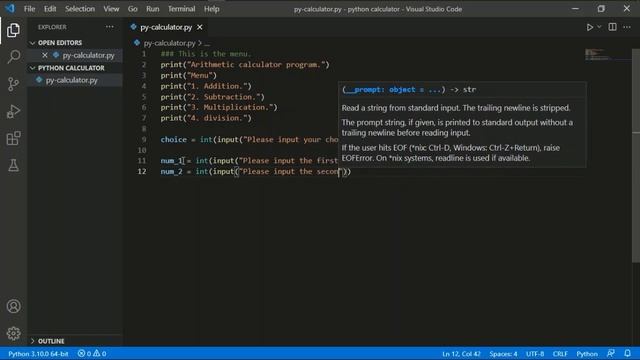Open the Extensions view
Image resolution: width=640 pixels, height=360 pixels.
[13, 138]
